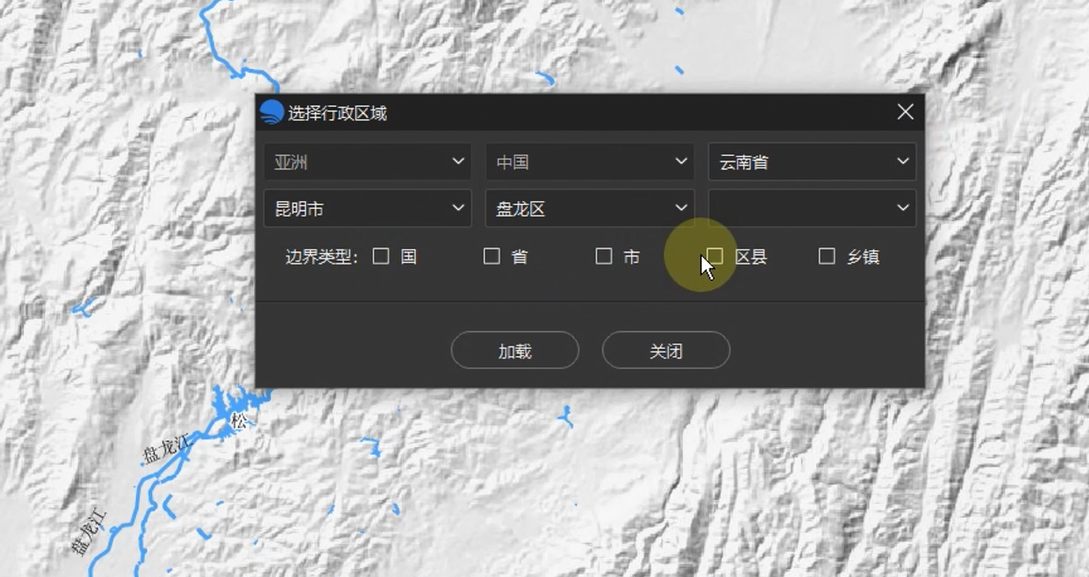This screenshot has width=1089, height=577.
Task: Enable the 省 boundary type checkbox
Action: point(492,256)
